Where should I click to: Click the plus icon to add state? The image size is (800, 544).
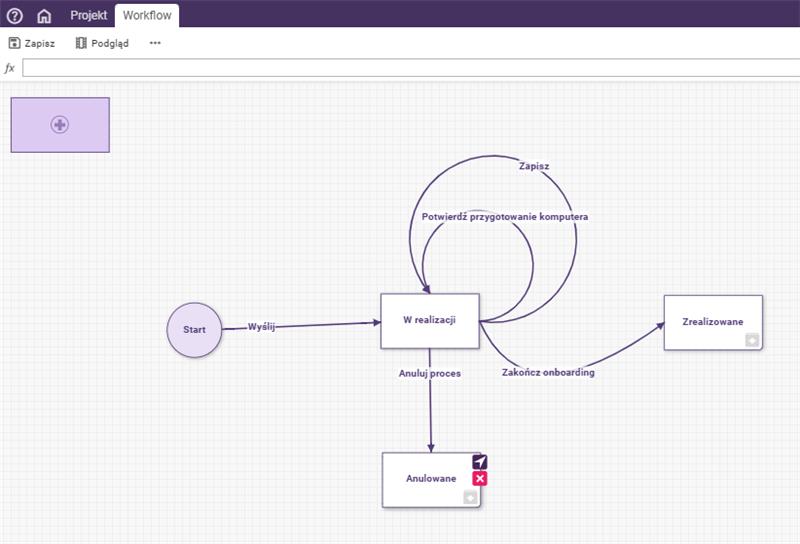60,125
